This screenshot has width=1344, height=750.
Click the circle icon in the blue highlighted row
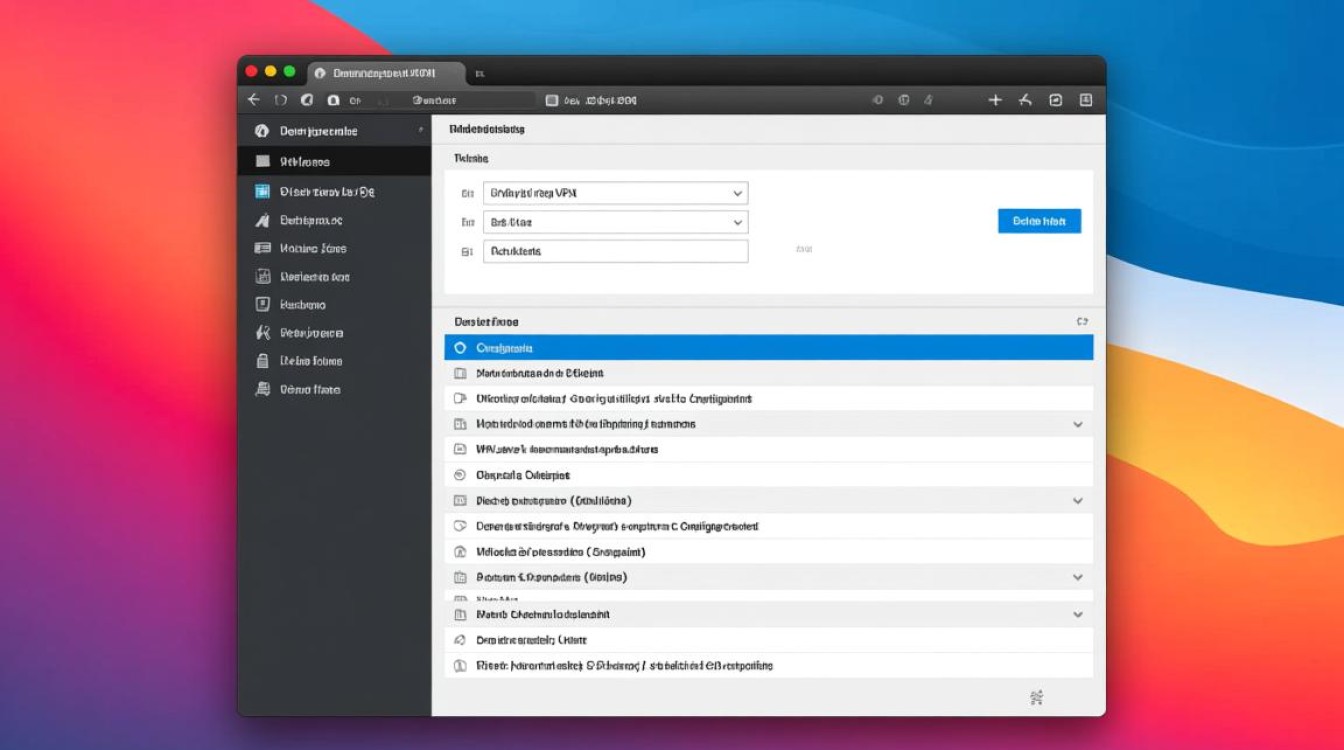pyautogui.click(x=460, y=348)
